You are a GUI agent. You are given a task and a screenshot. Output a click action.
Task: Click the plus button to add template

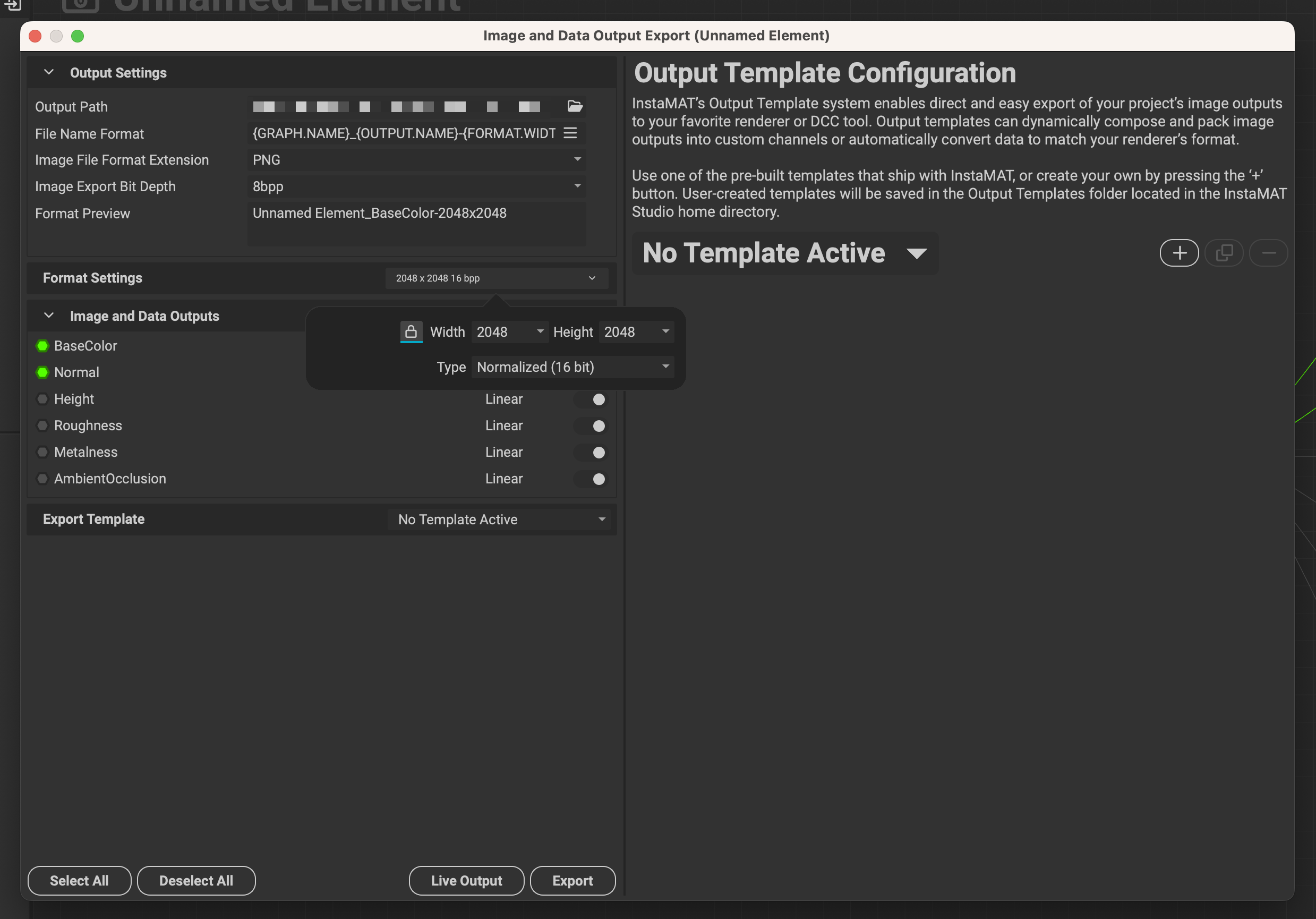(1179, 253)
